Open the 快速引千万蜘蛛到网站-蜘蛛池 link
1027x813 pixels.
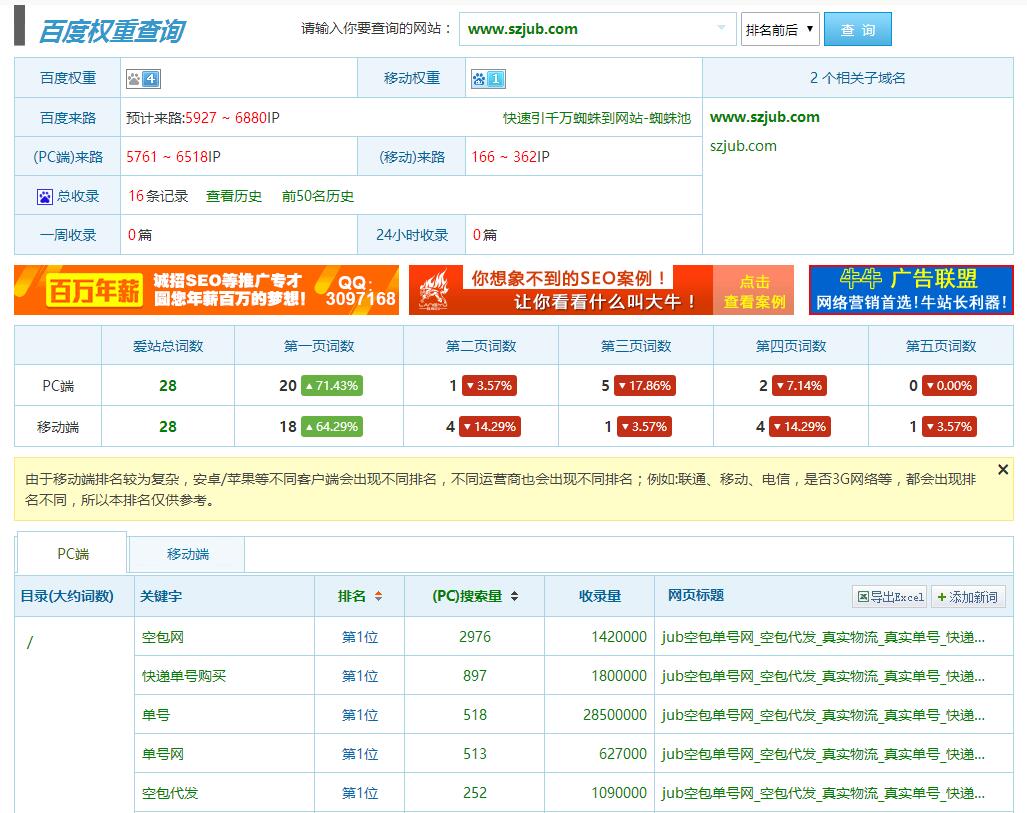tap(597, 118)
